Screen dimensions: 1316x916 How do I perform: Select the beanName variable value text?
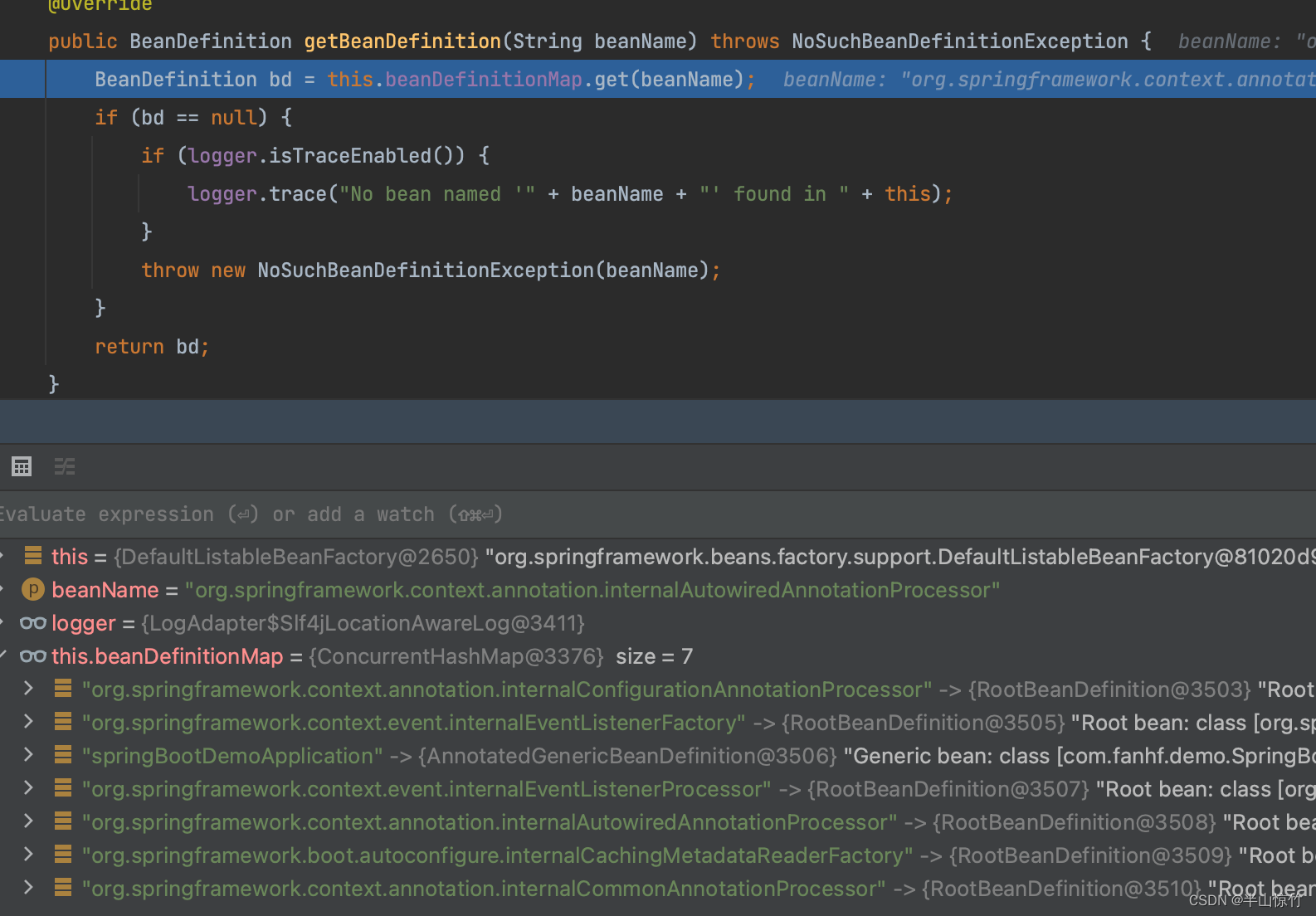click(592, 590)
